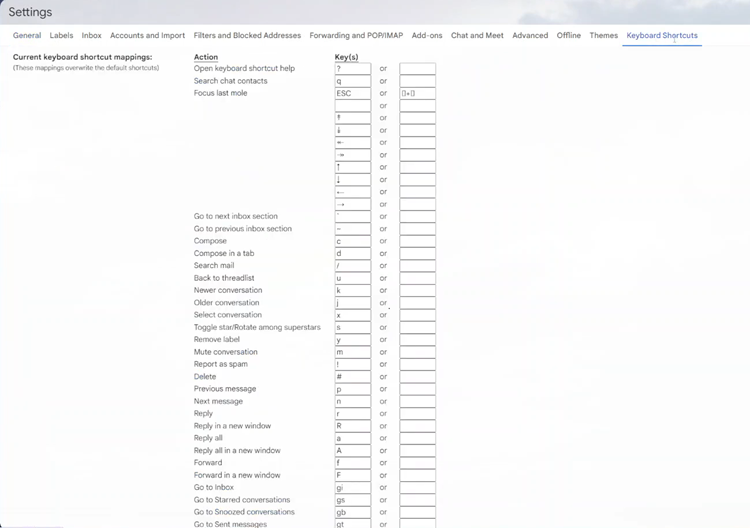This screenshot has height=528, width=750.
Task: Select Filters and Blocked Addresses tab
Action: 247,36
